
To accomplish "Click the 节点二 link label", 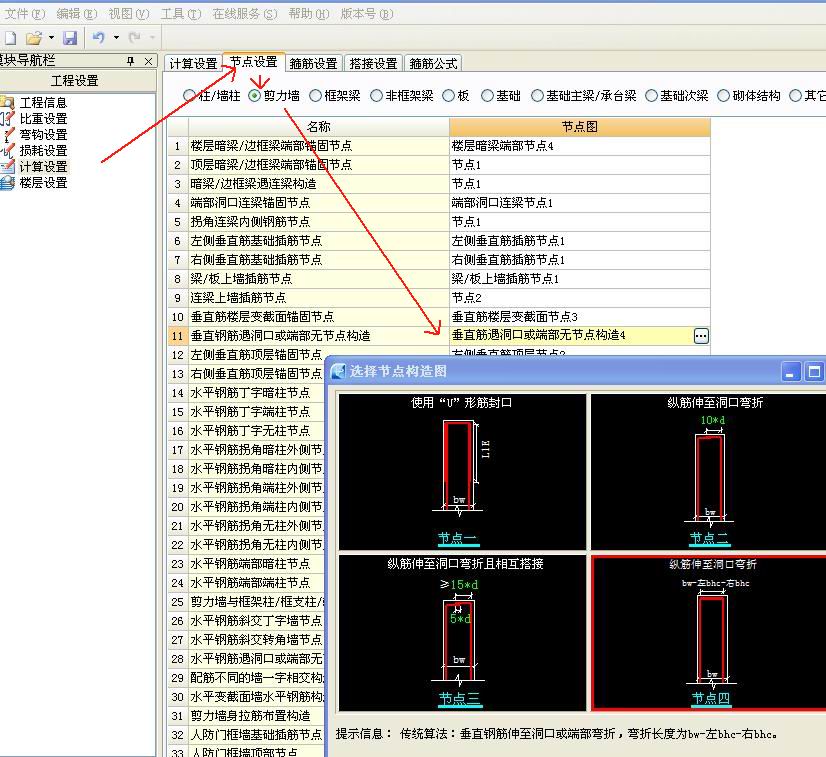I will pos(709,538).
